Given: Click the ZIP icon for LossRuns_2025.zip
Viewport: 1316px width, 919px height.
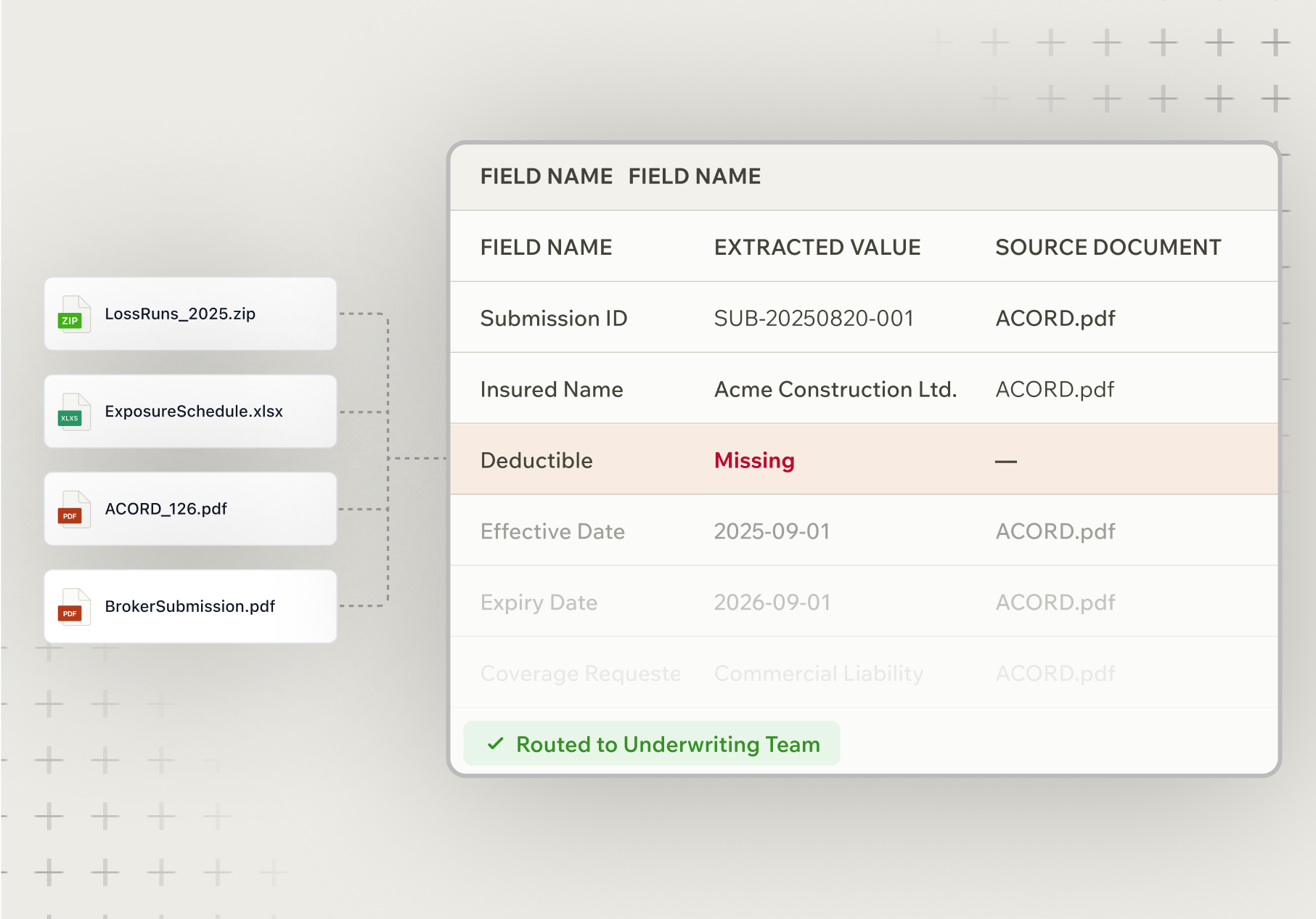Looking at the screenshot, I should click(x=73, y=315).
